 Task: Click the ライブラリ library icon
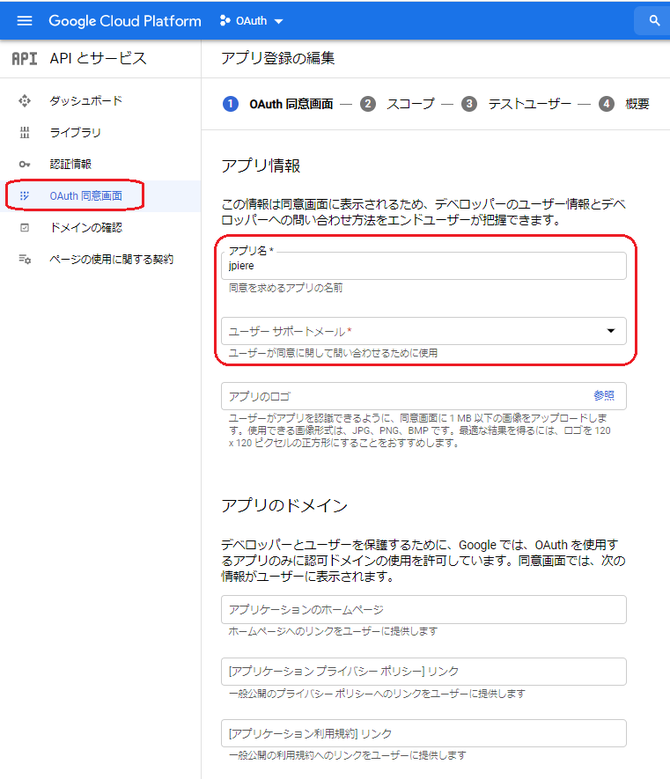pyautogui.click(x=24, y=133)
